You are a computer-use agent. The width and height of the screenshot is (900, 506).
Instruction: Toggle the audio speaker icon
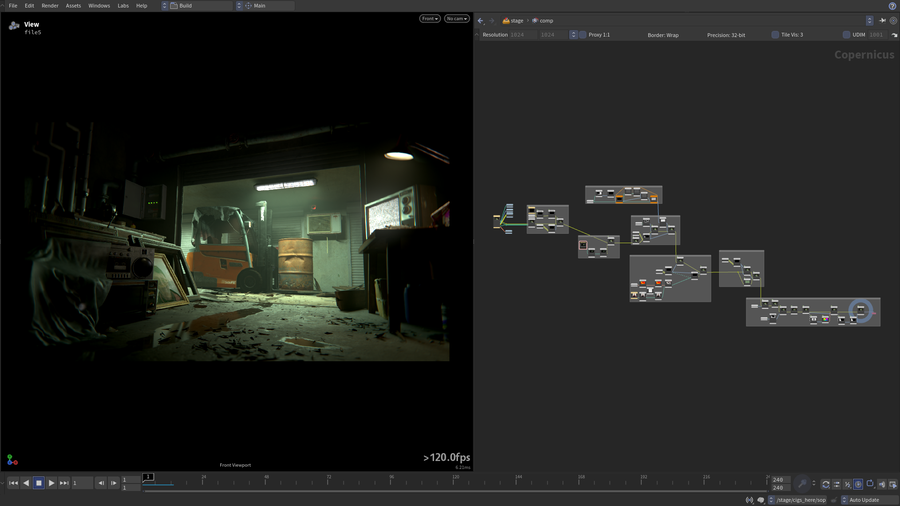(882, 484)
